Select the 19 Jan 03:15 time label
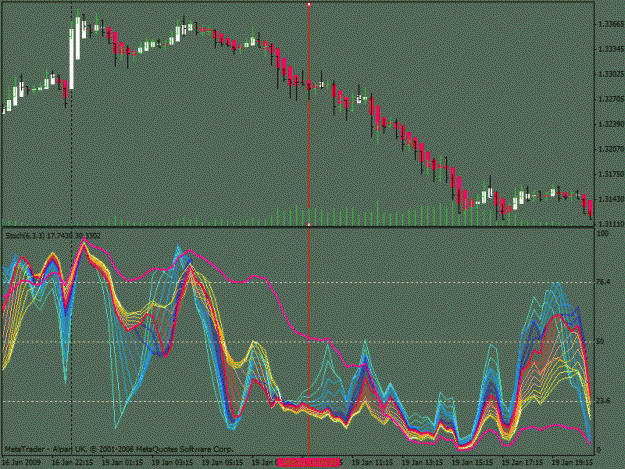 (172, 463)
